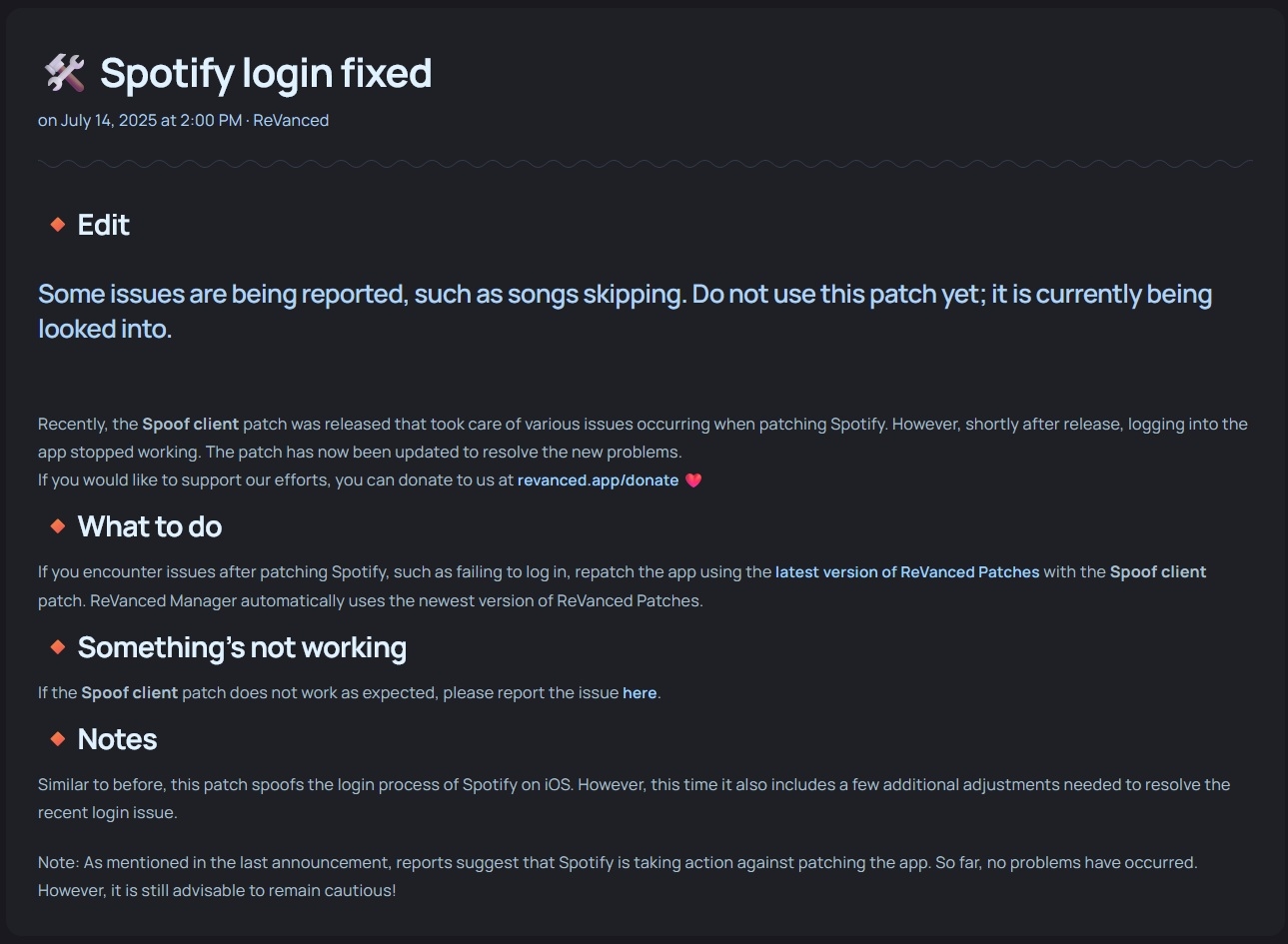This screenshot has height=944, width=1288.
Task: Click the orange diamond beside Notes
Action: [58, 739]
